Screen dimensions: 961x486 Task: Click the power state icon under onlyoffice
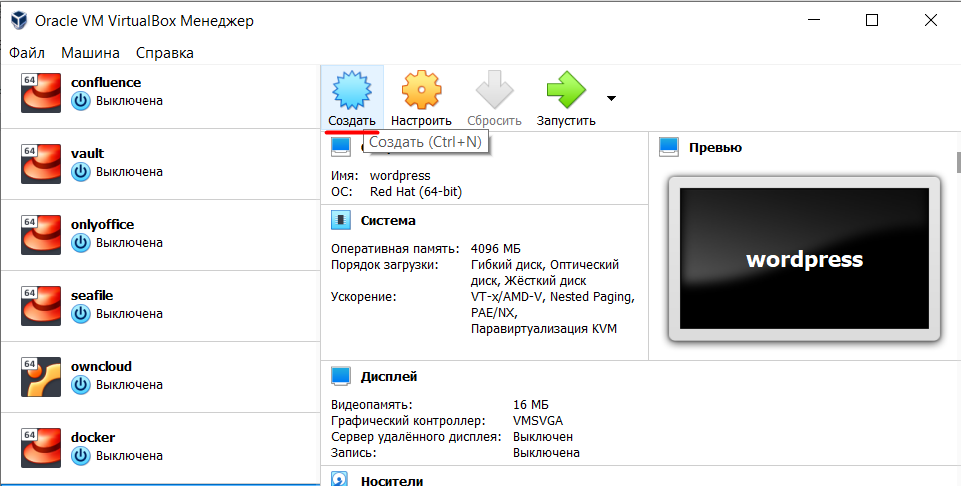(81, 243)
